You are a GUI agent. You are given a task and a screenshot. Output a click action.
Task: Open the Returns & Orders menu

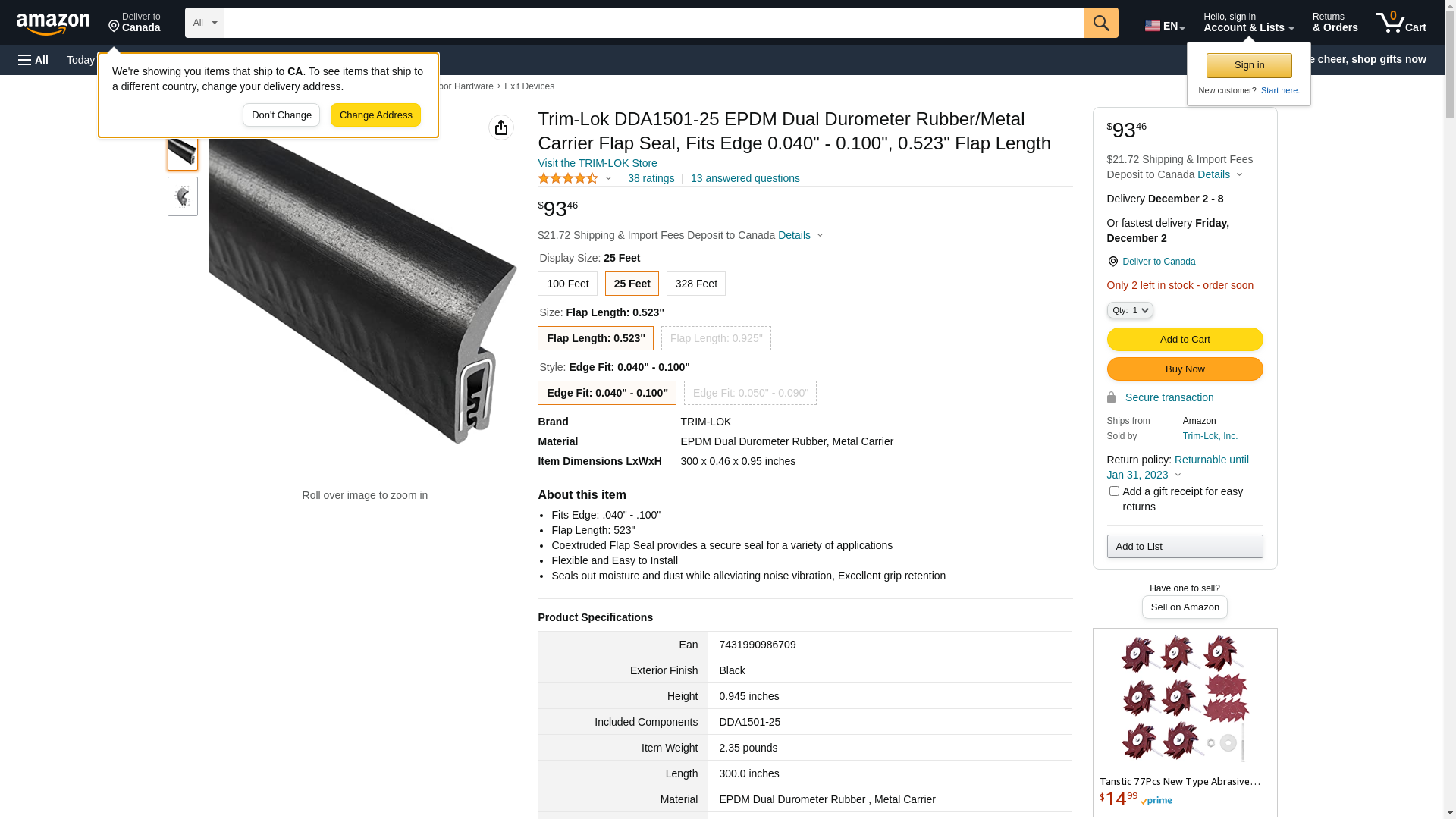coord(1335,23)
